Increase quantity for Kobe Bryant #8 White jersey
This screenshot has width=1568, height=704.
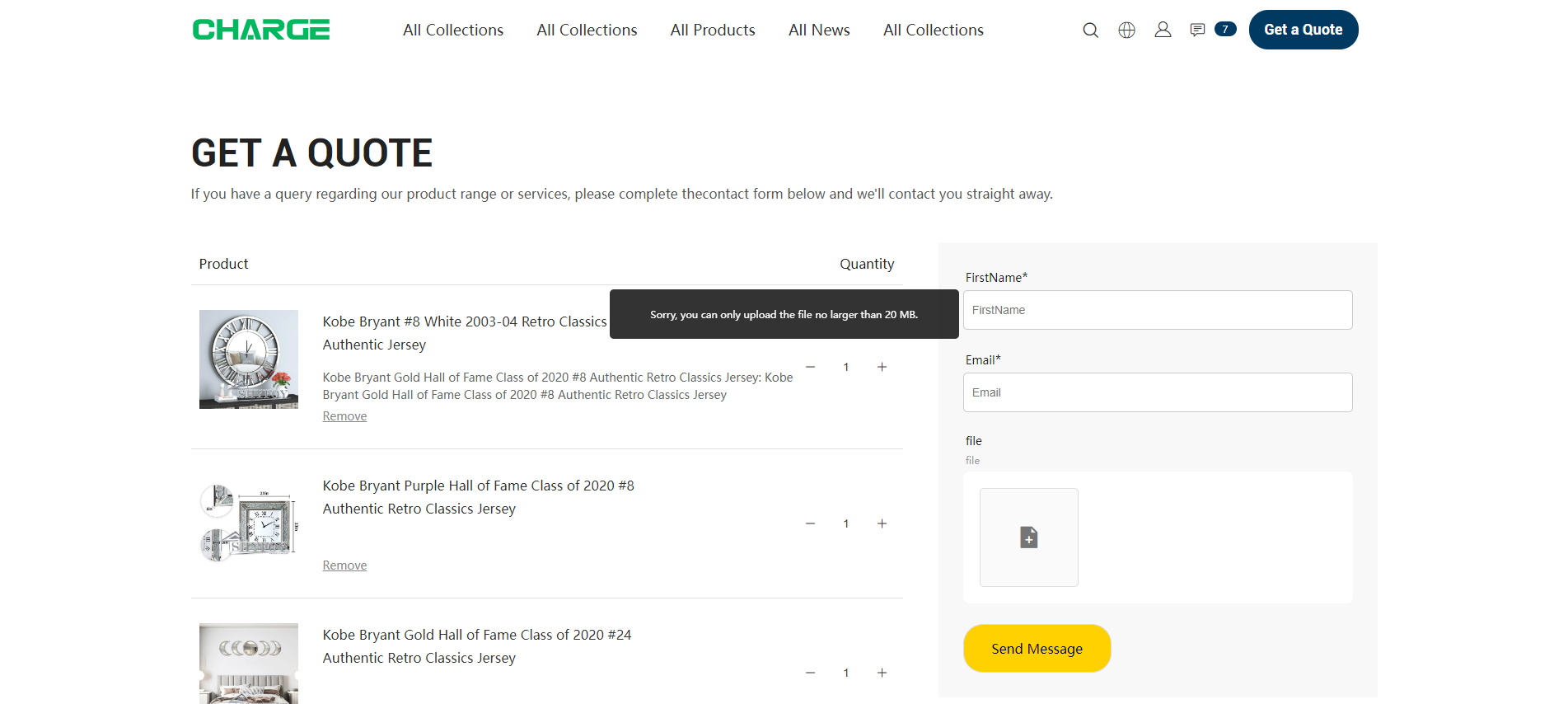[882, 367]
